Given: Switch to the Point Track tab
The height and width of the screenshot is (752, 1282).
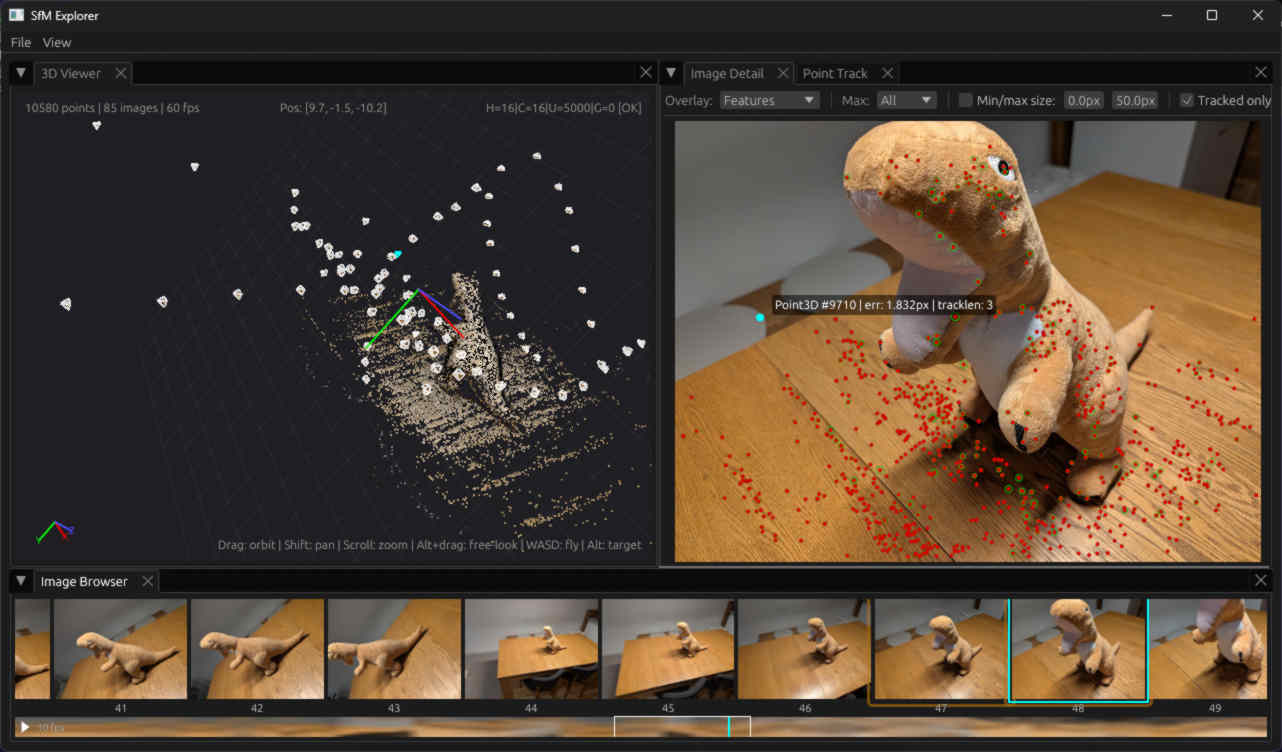Looking at the screenshot, I should pos(835,73).
